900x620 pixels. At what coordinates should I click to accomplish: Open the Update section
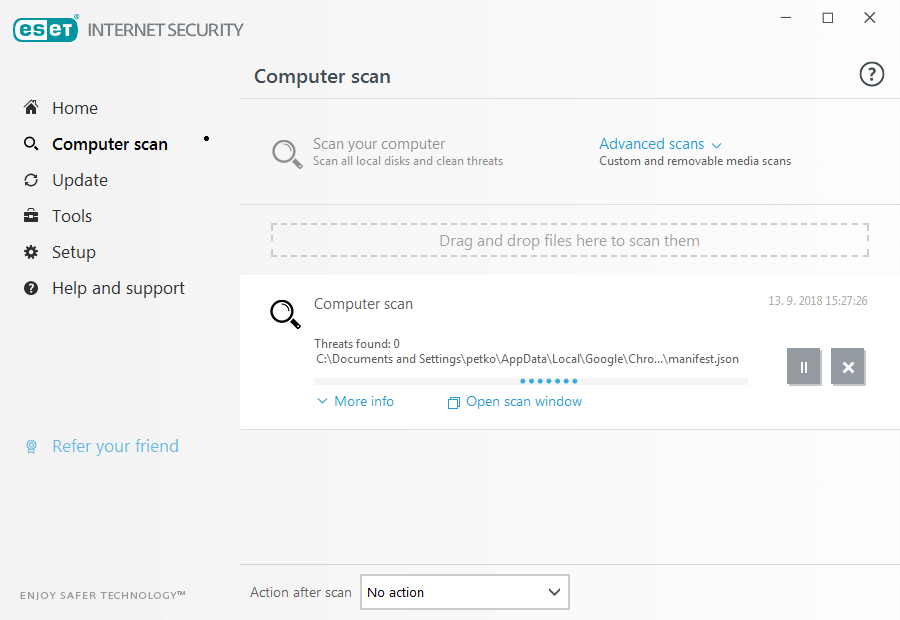[x=80, y=180]
